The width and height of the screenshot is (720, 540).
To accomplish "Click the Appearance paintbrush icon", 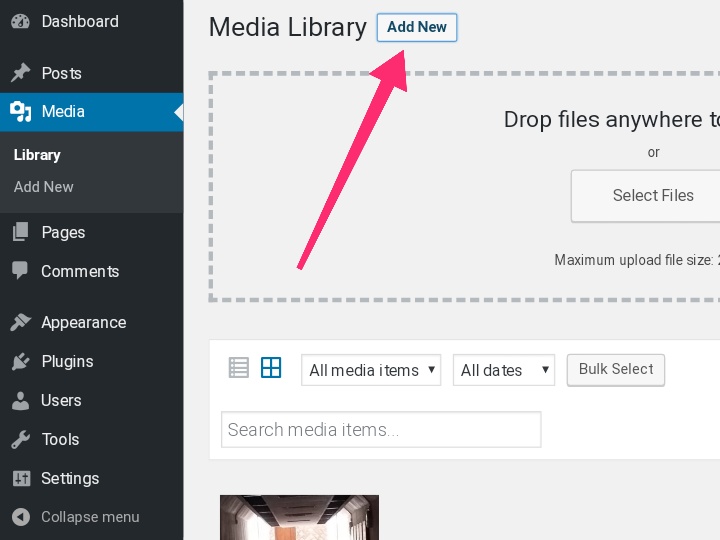I will click(x=21, y=322).
